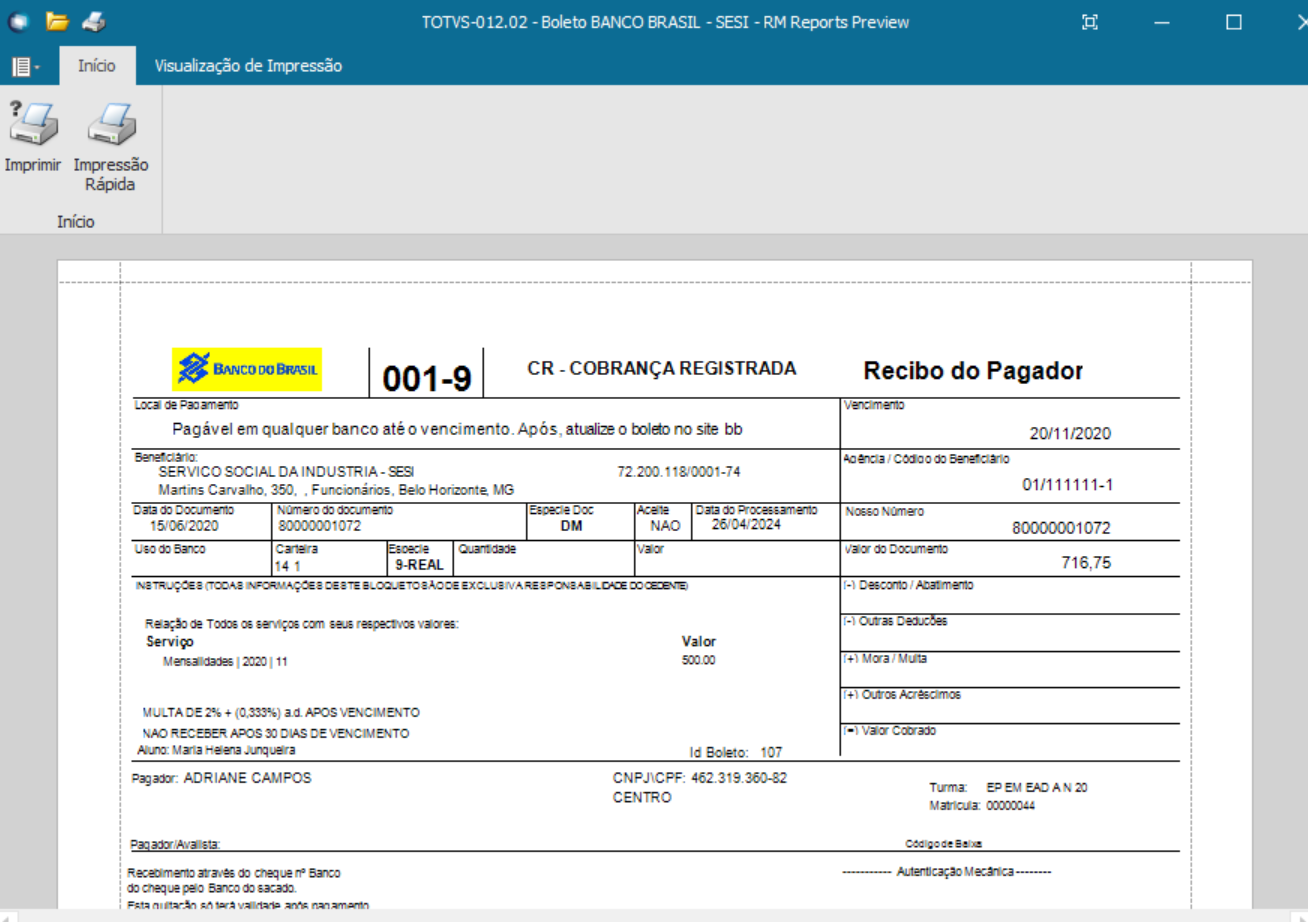Click the 'CR - COBRANÇA REGISTRADA' heading
Viewport: 1308px width, 922px height.
662,368
